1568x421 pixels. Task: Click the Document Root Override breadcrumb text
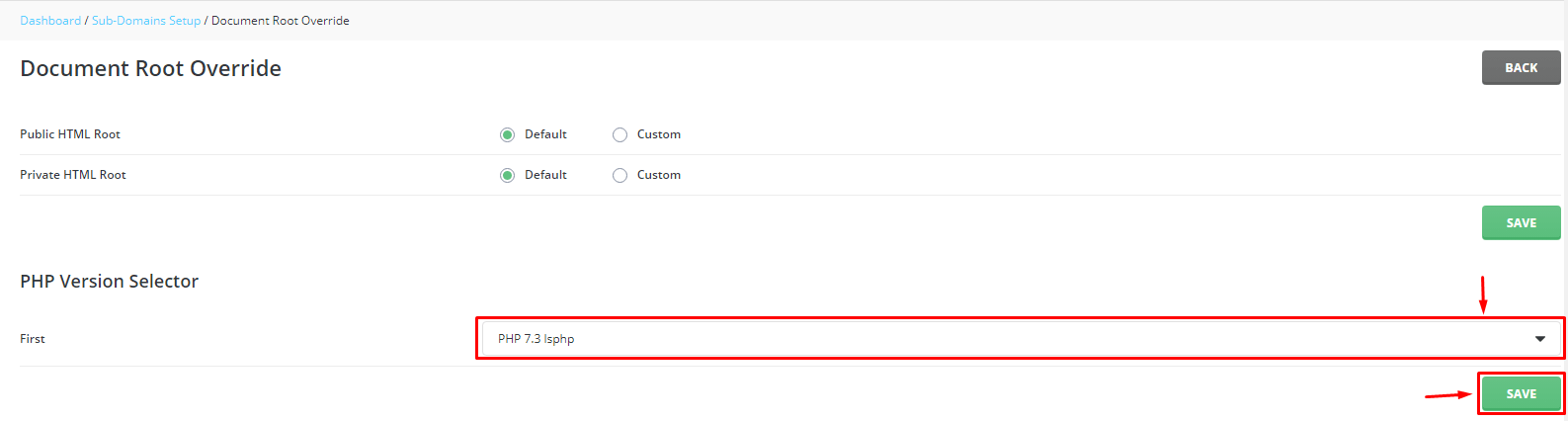[x=281, y=21]
